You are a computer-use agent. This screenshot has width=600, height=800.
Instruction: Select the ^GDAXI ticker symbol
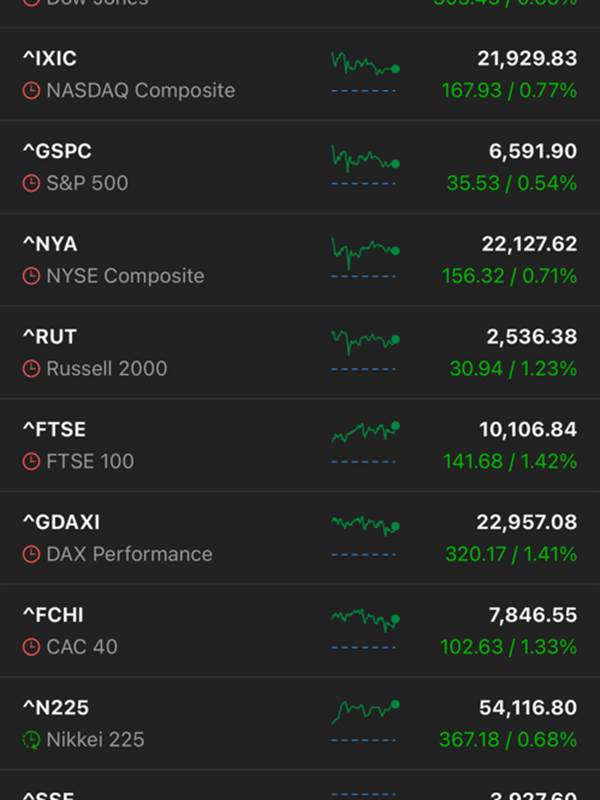[61, 522]
